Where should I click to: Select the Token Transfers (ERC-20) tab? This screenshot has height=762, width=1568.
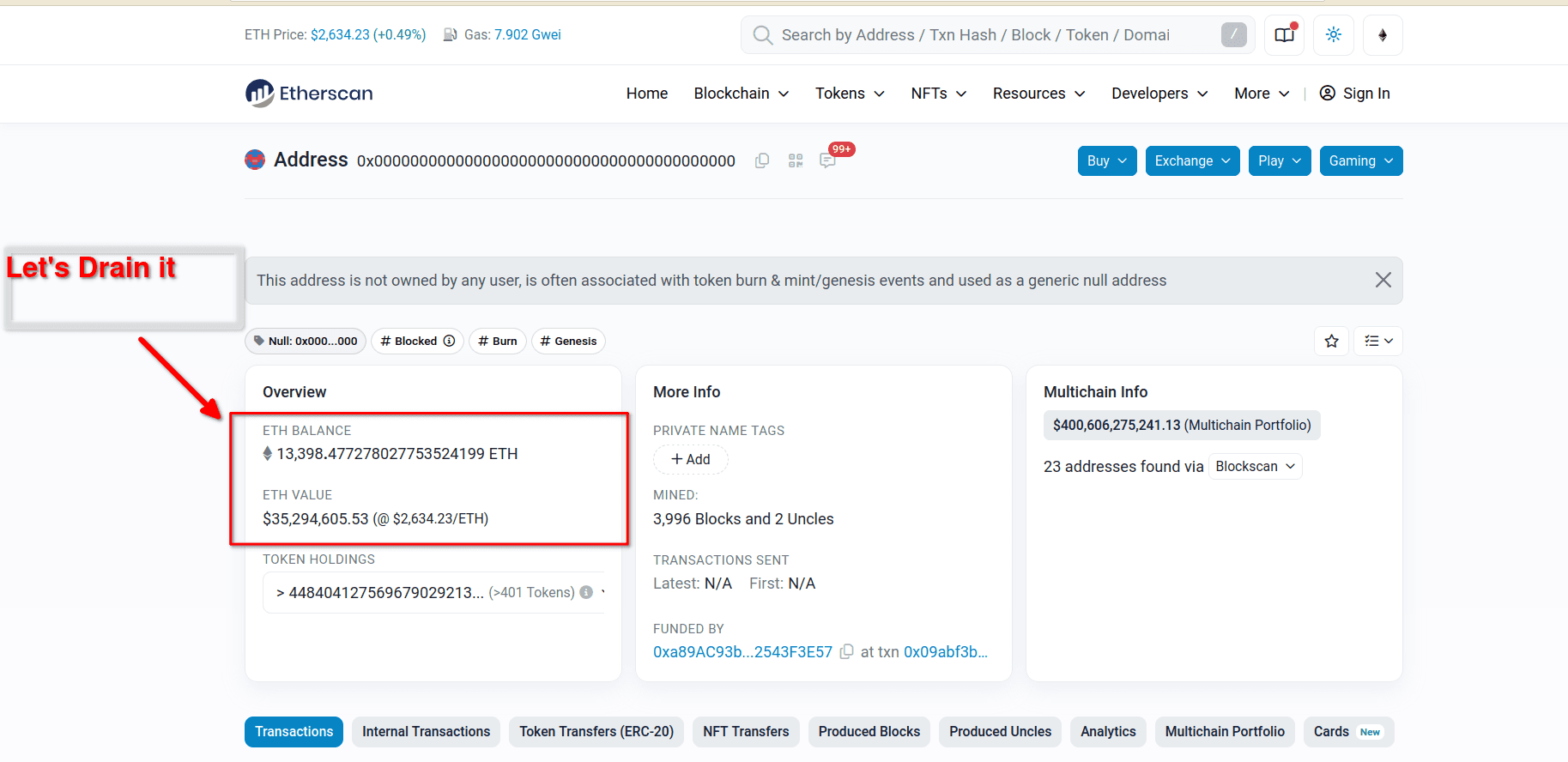pos(596,732)
